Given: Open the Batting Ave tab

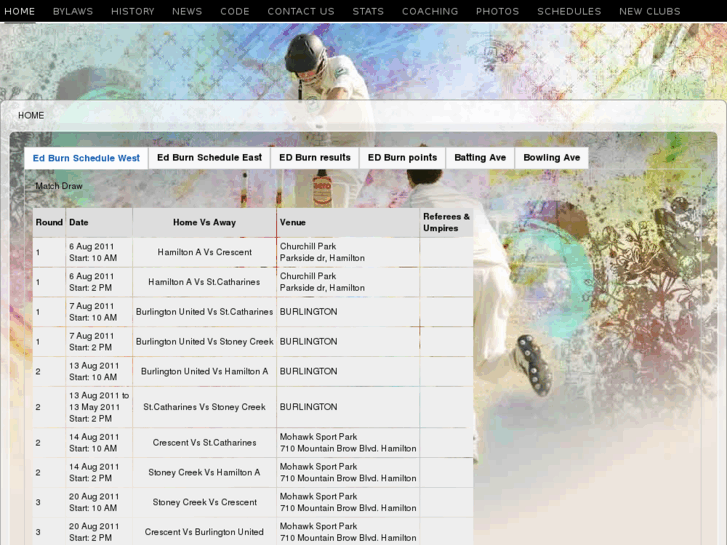Looking at the screenshot, I should coord(480,158).
